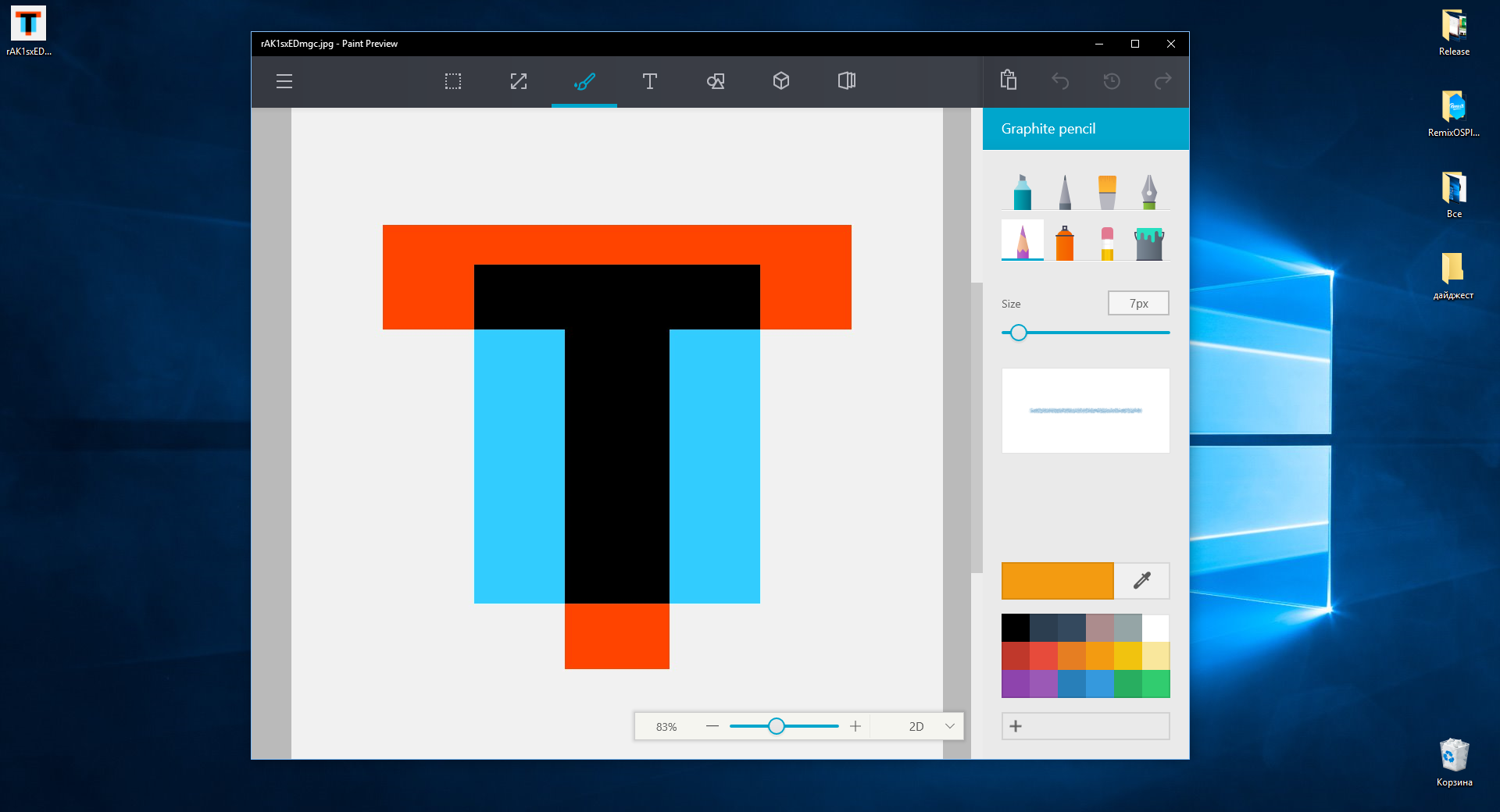Open the rAK1sxED desktop image file

click(28, 32)
